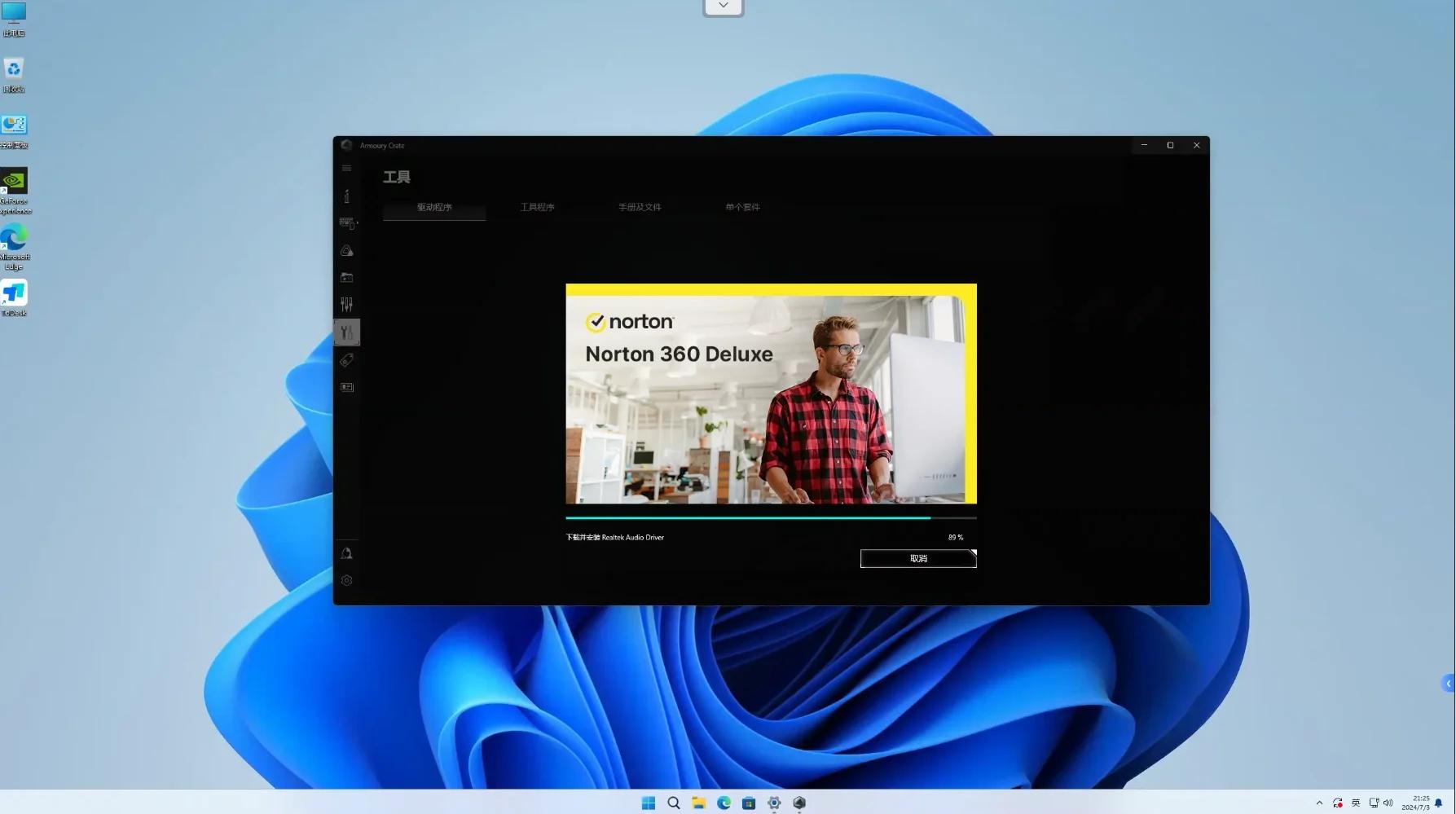Open Armoury Crate icon in taskbar
Screen dimensions: 1456x814
(x=799, y=803)
